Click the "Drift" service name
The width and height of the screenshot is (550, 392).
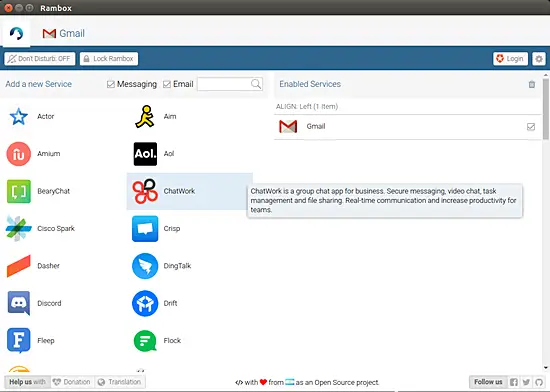click(x=170, y=303)
